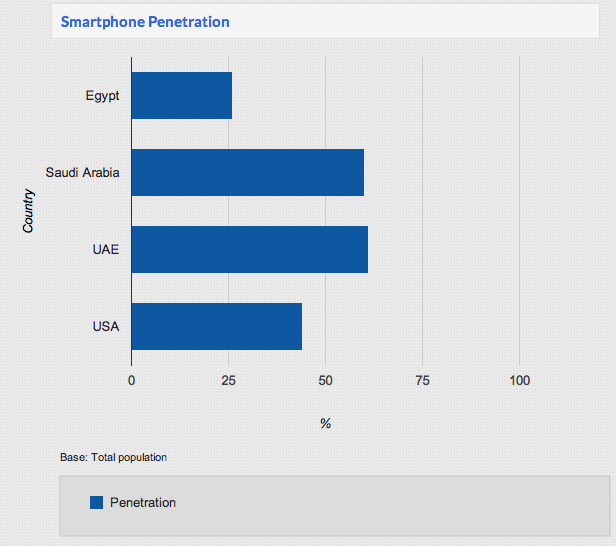
Task: Click the Country axis title
Action: click(x=28, y=211)
